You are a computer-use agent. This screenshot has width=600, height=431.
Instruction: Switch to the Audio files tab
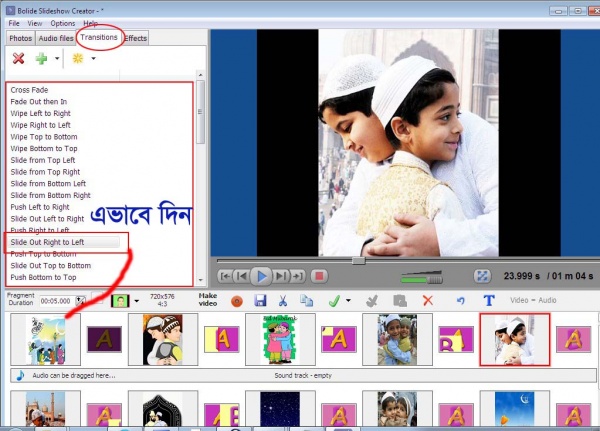pos(56,38)
